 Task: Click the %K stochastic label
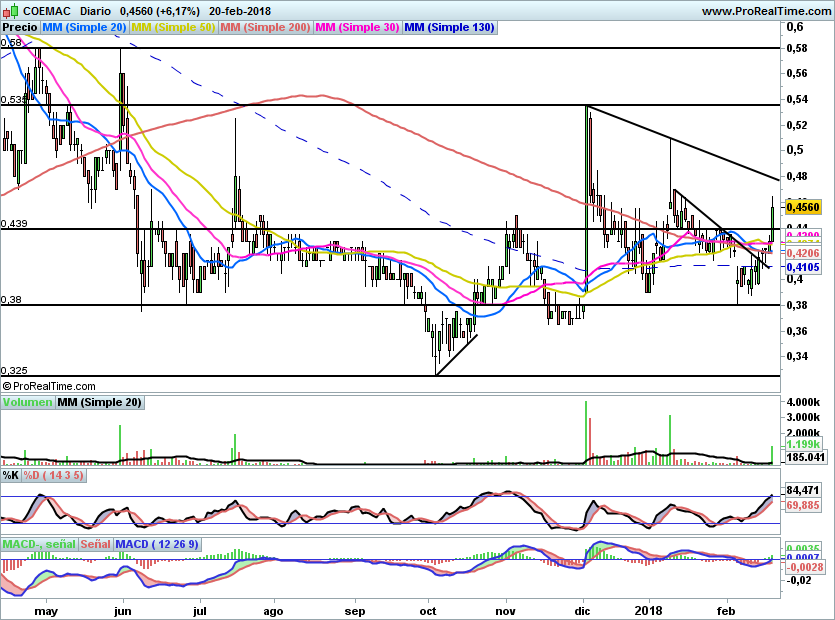point(11,474)
